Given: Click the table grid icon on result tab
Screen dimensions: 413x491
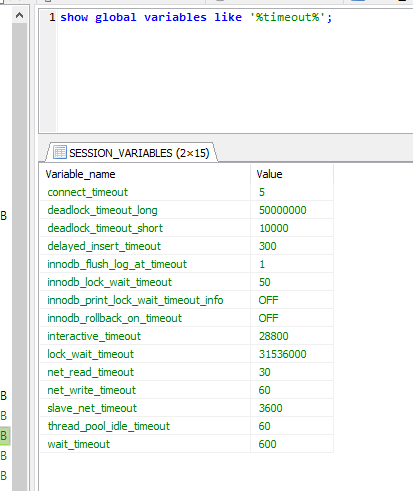Looking at the screenshot, I should pos(60,152).
